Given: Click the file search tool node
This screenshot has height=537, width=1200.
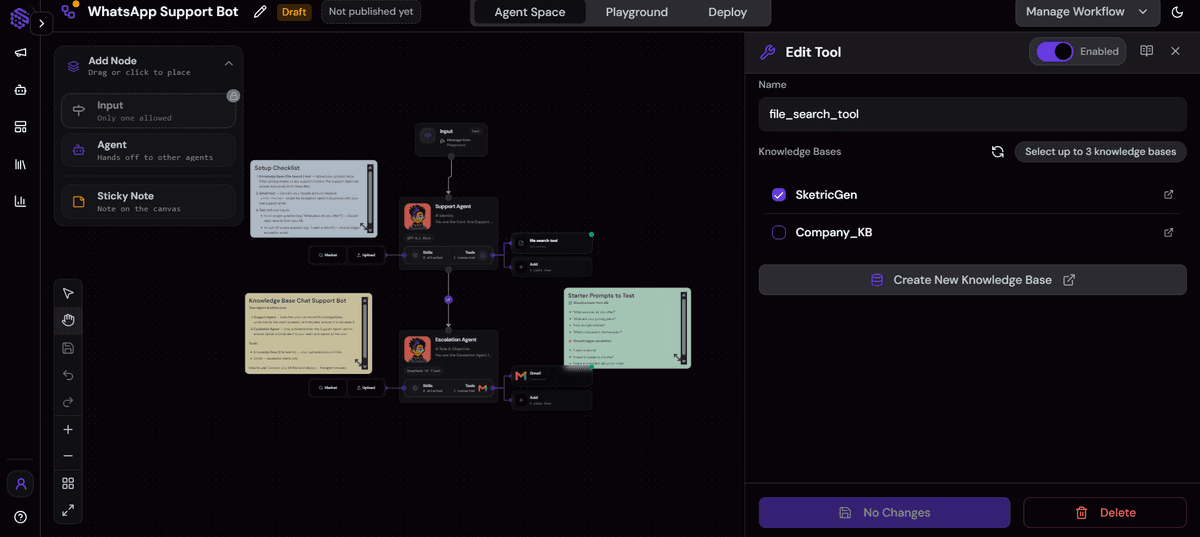Looking at the screenshot, I should coord(551,242).
